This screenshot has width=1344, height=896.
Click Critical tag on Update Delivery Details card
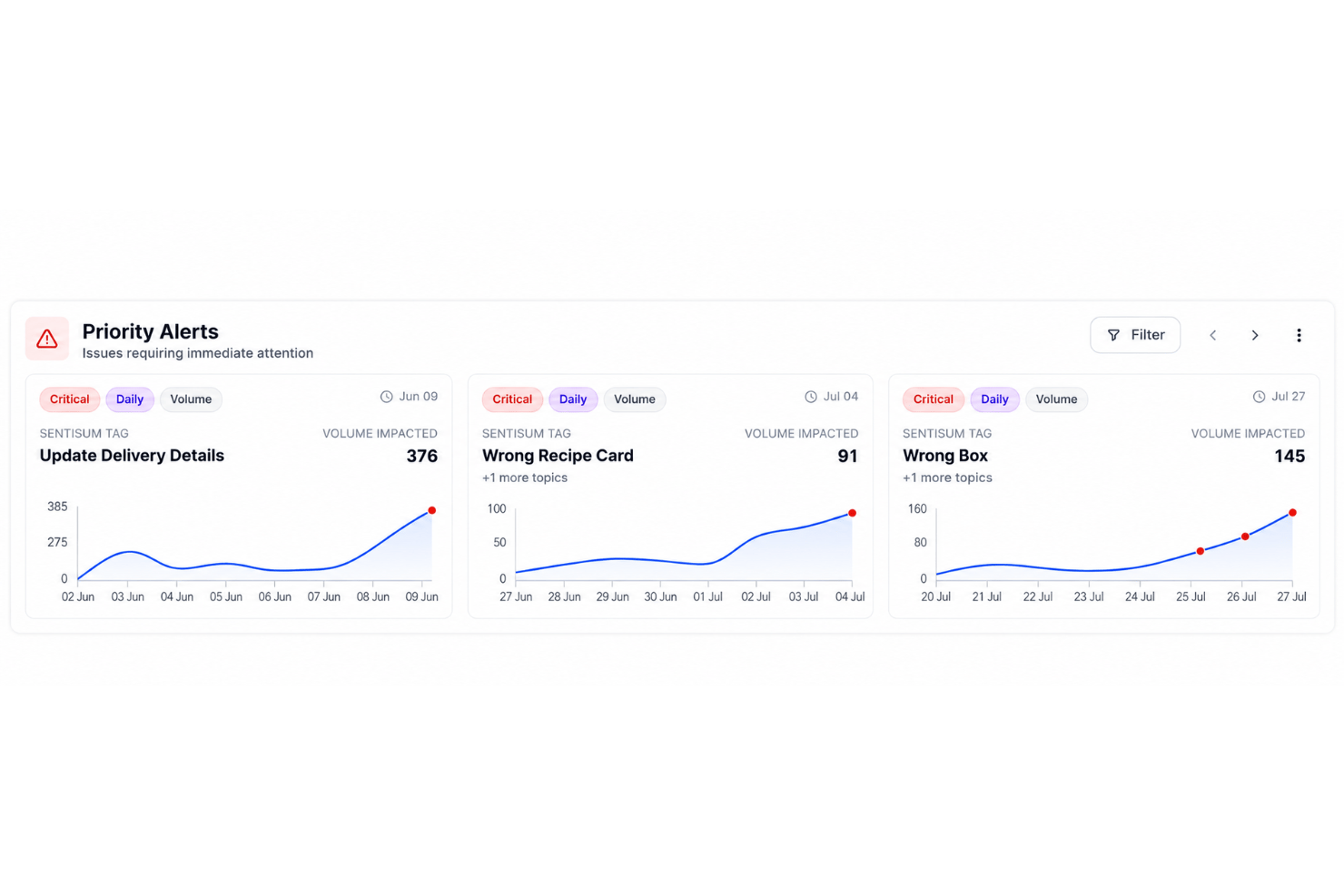point(70,399)
